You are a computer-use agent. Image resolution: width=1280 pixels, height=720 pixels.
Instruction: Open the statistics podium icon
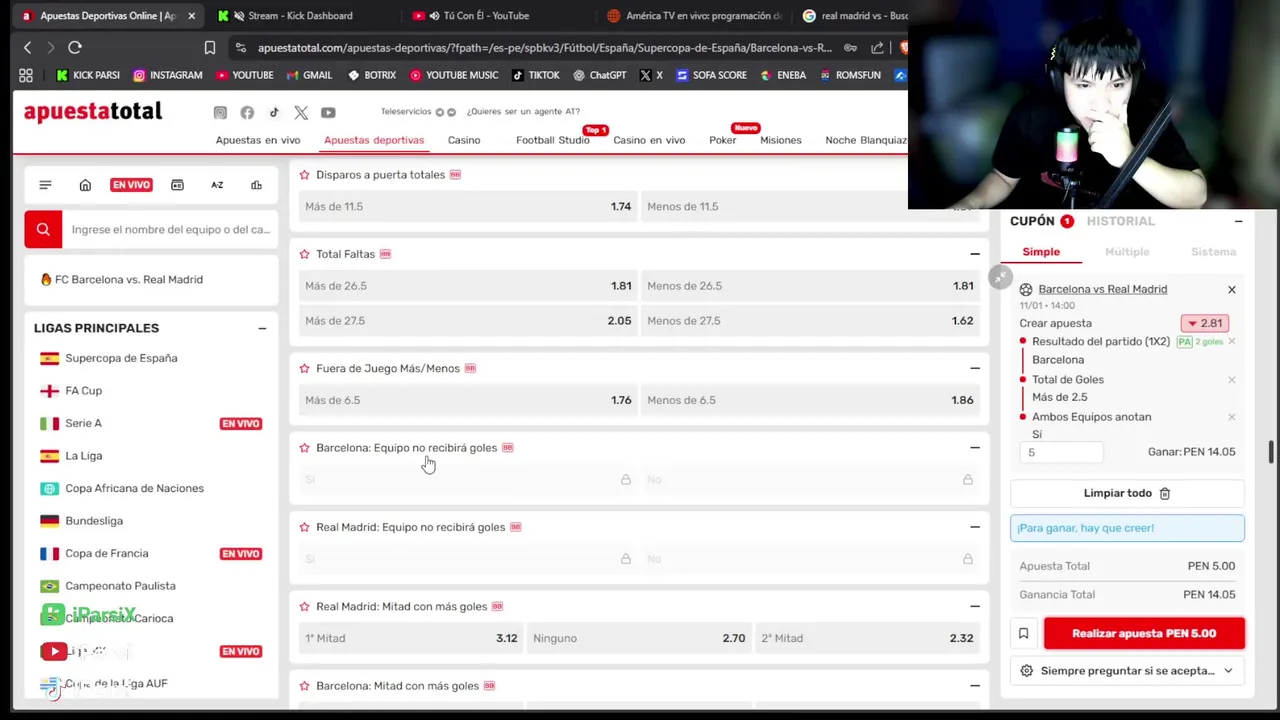256,185
